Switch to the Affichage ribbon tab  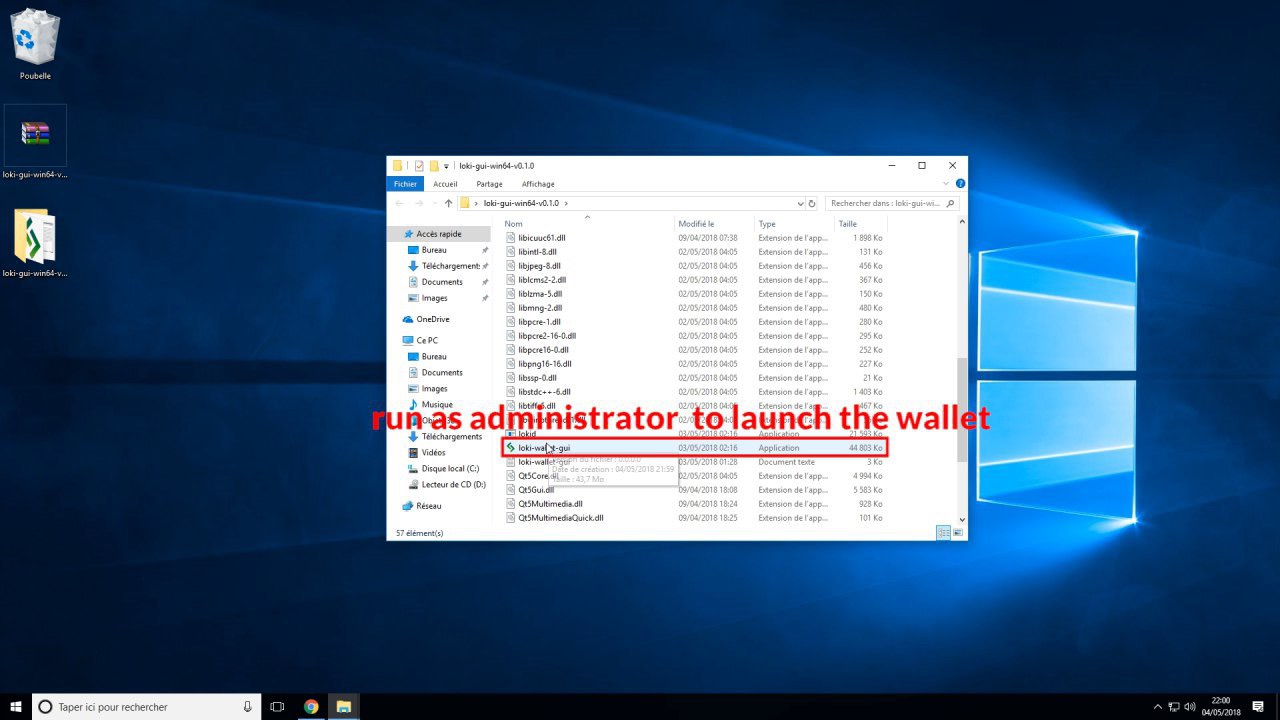[538, 184]
